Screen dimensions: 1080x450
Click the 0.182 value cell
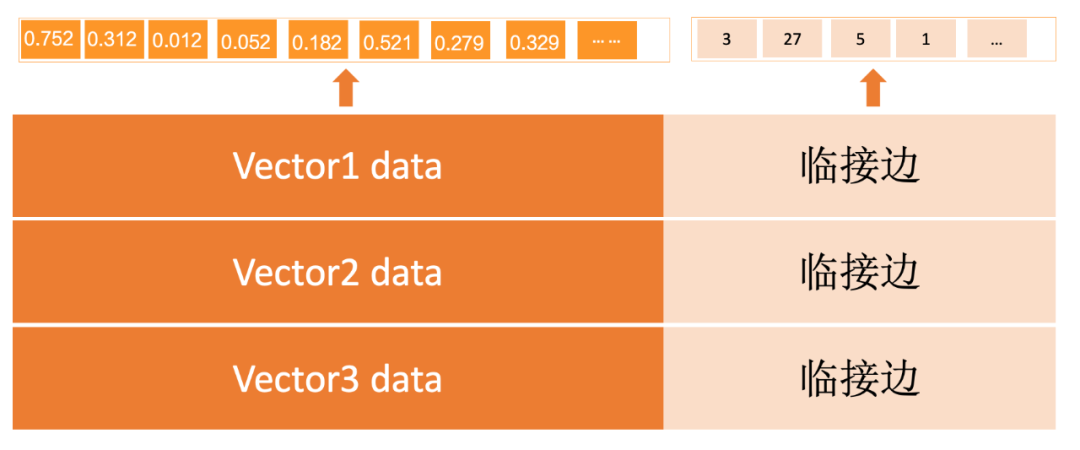pos(318,39)
